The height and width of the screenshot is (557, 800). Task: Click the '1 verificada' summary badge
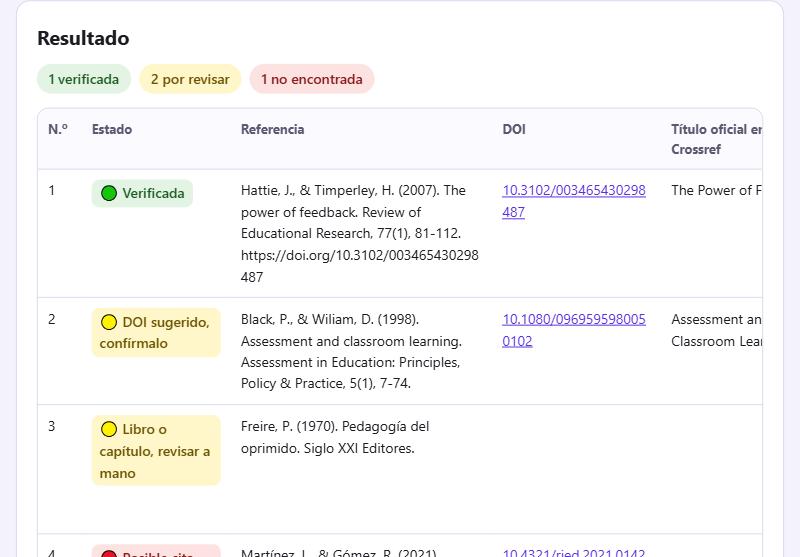point(84,79)
